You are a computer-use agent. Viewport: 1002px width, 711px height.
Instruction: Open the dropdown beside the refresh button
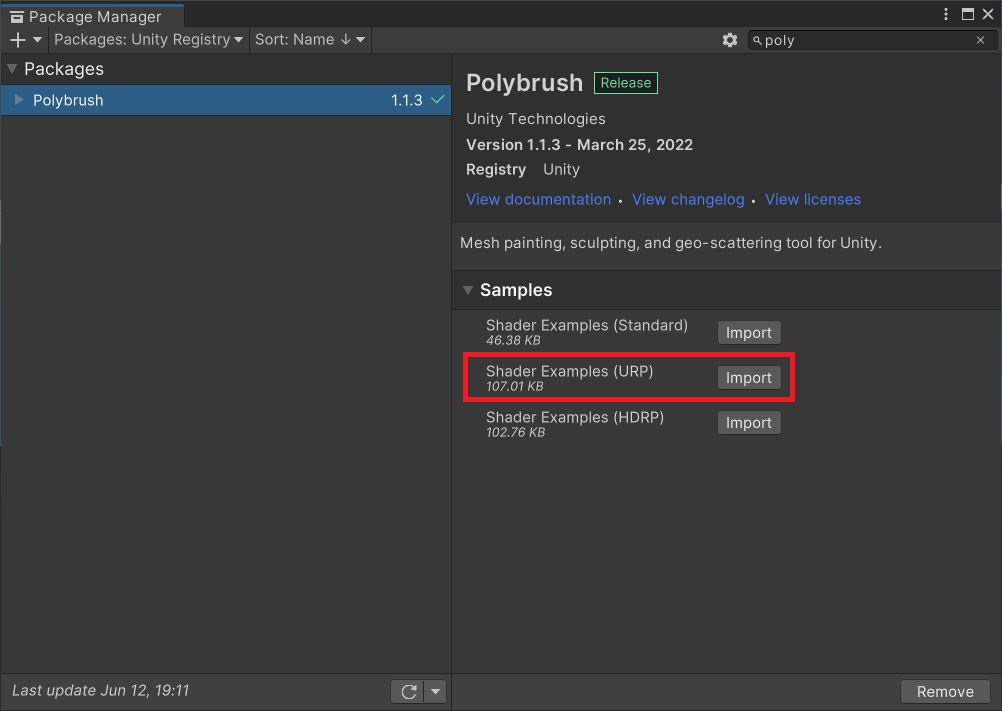(x=435, y=691)
